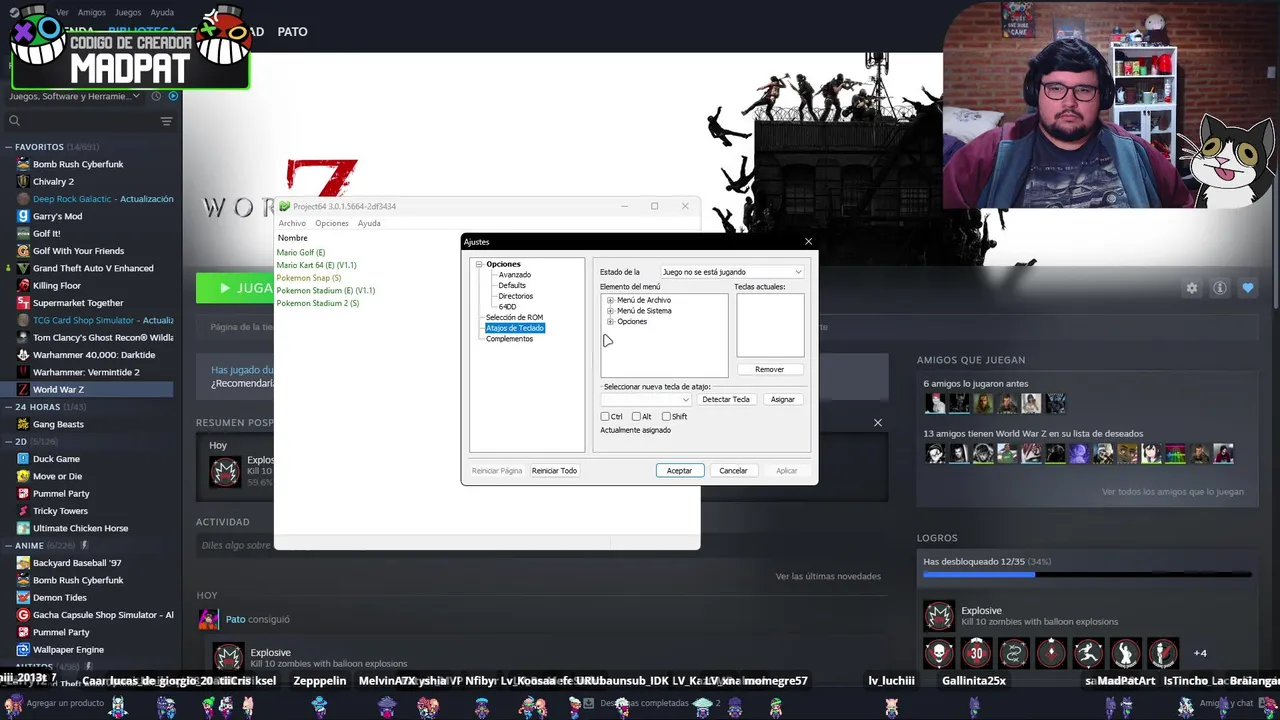Enable the Shift modifier checkbox
Viewport: 1280px width, 720px height.
[666, 416]
